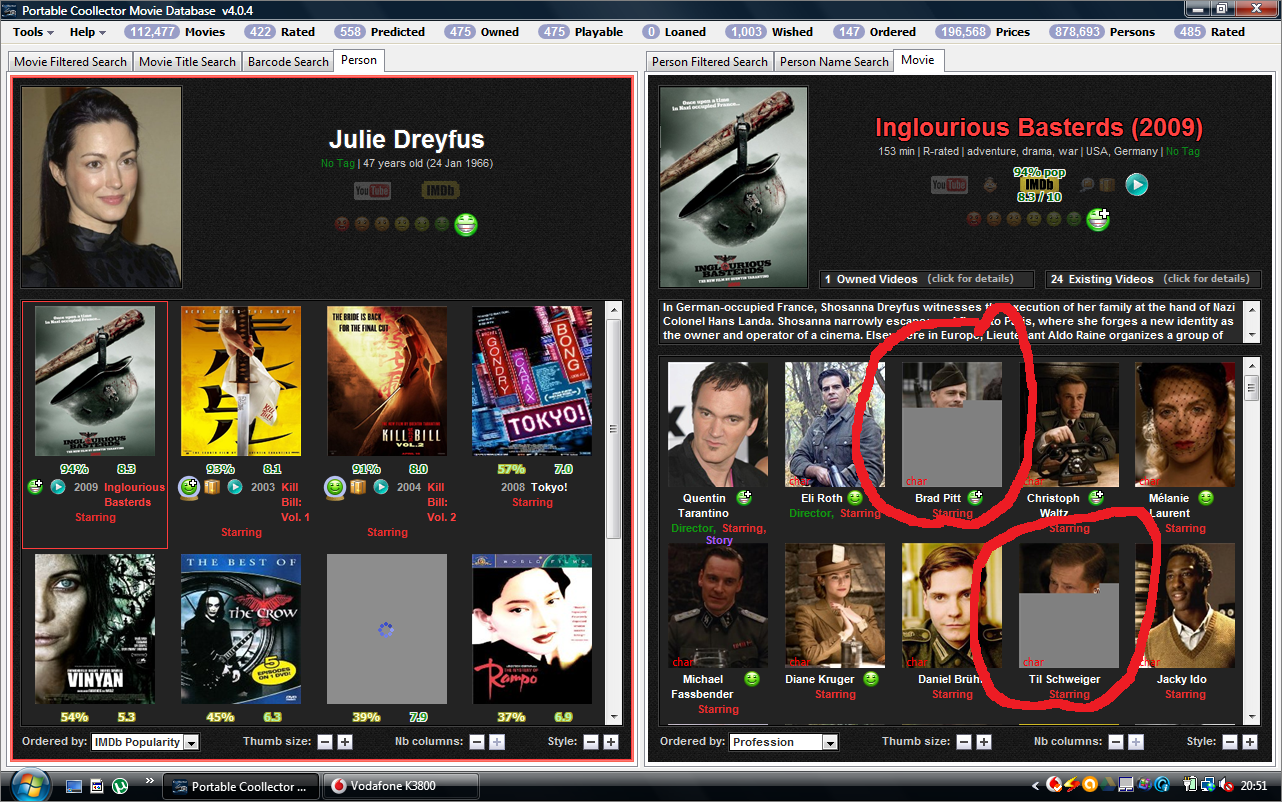Click 24 Existing Videos details button
This screenshot has height=802, width=1282.
pyautogui.click(x=1151, y=279)
